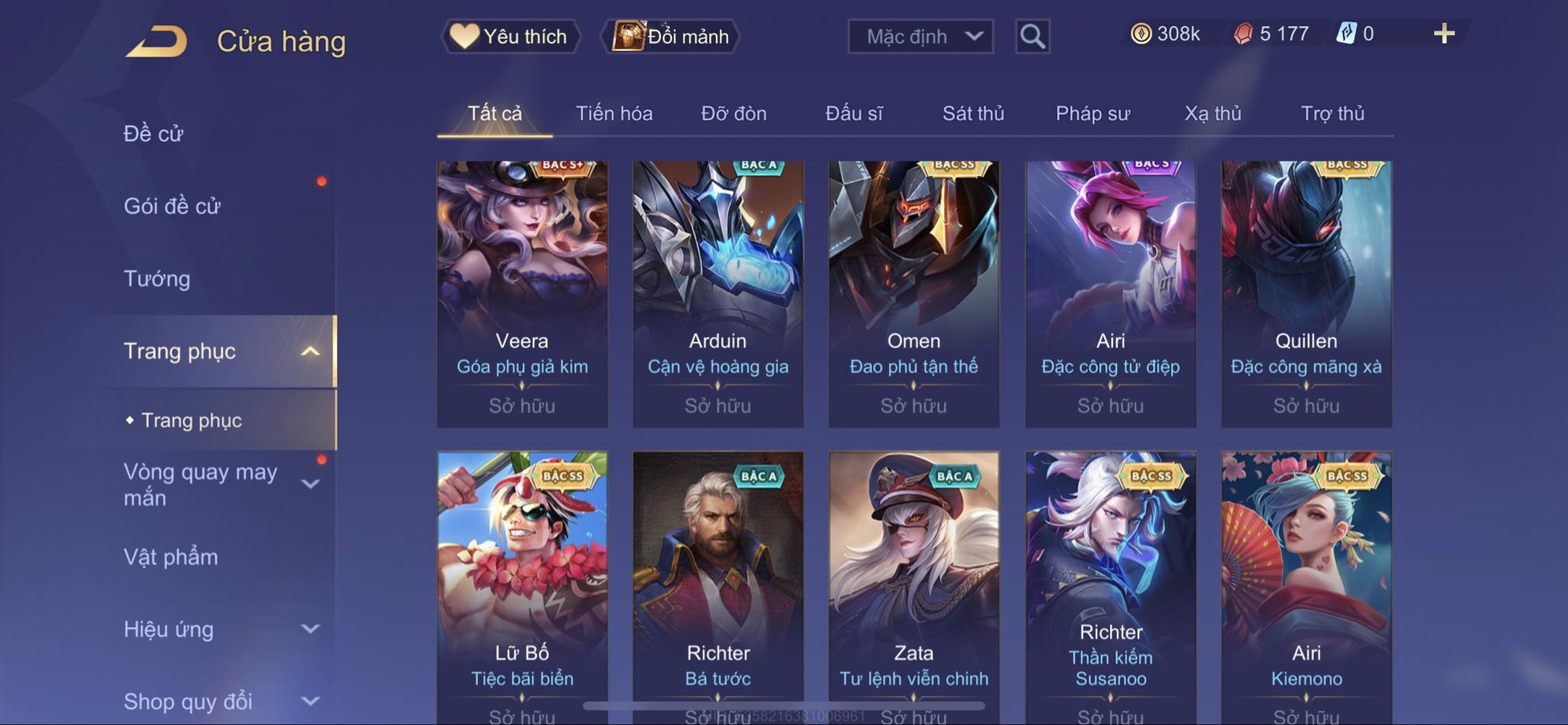Expand the Shop quy đổi section

[x=310, y=701]
